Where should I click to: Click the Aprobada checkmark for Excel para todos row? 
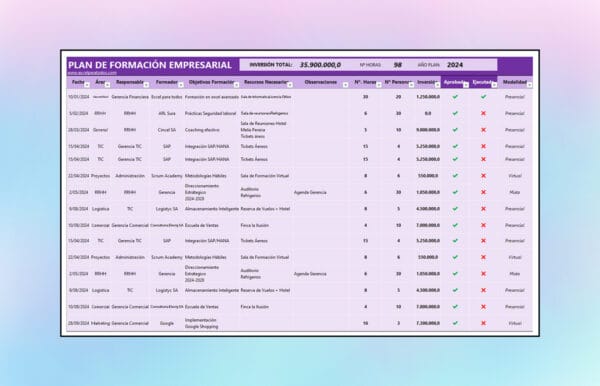click(x=455, y=97)
